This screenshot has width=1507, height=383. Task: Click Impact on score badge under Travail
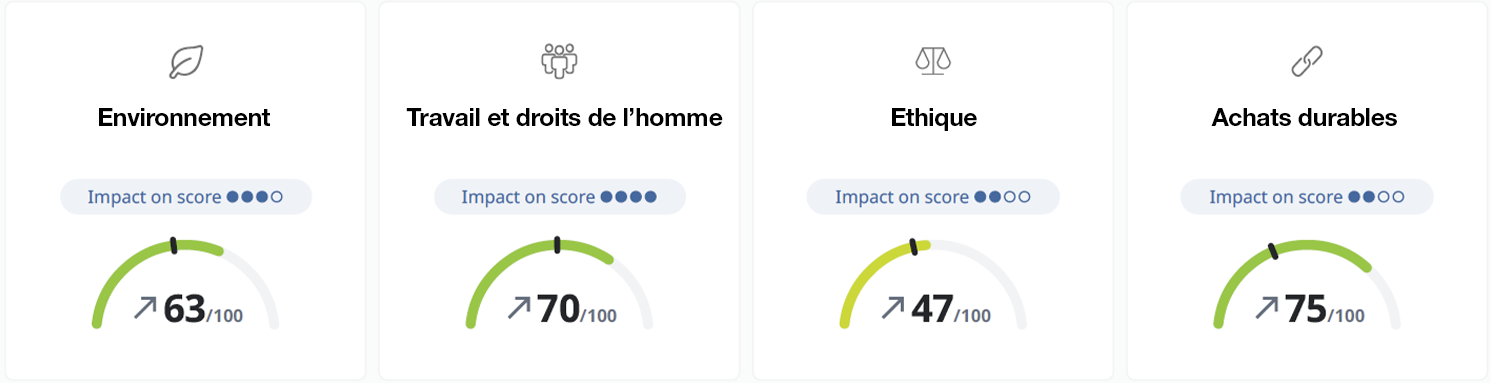point(560,197)
